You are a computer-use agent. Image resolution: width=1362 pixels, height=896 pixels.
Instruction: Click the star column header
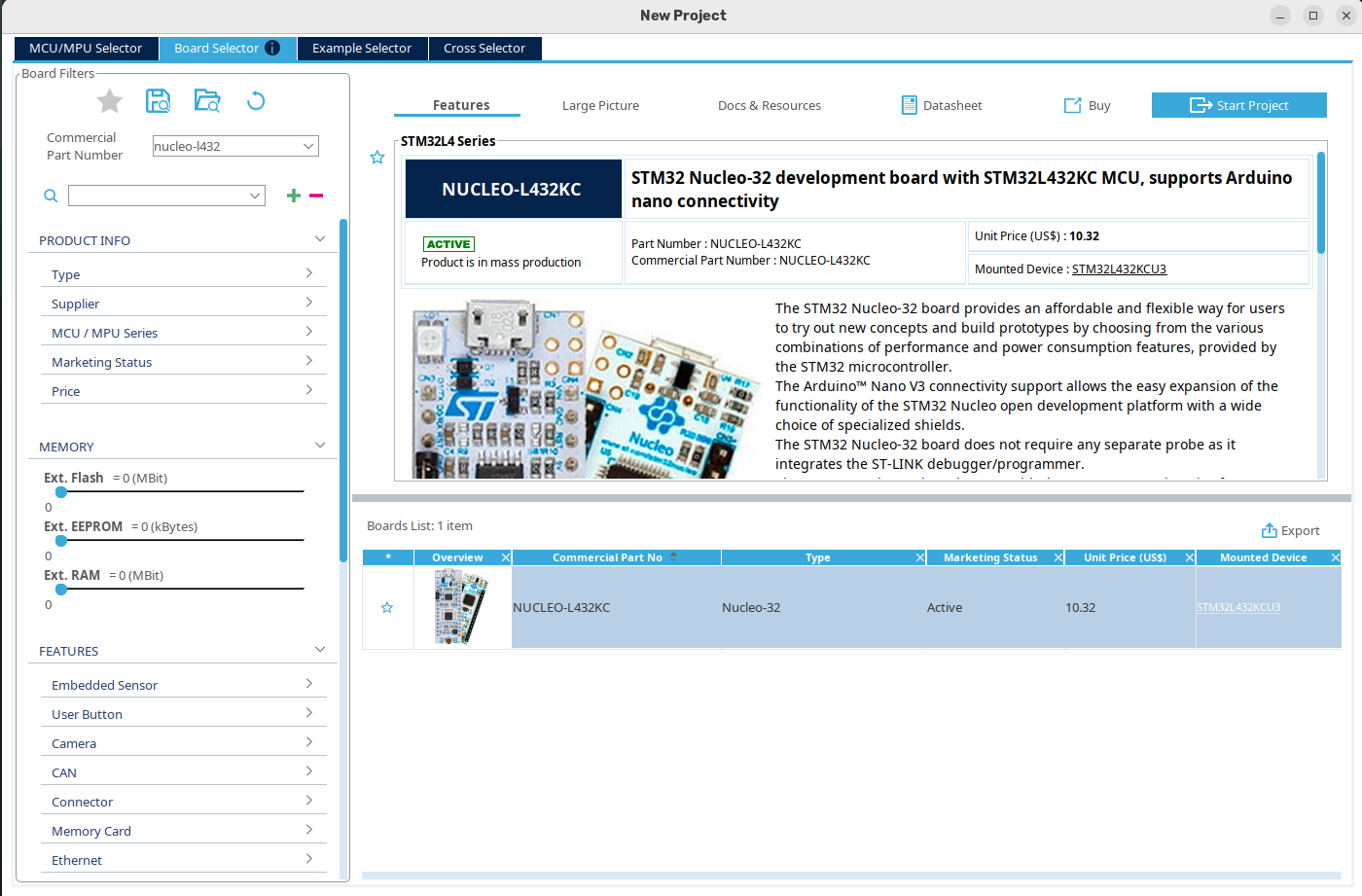388,557
